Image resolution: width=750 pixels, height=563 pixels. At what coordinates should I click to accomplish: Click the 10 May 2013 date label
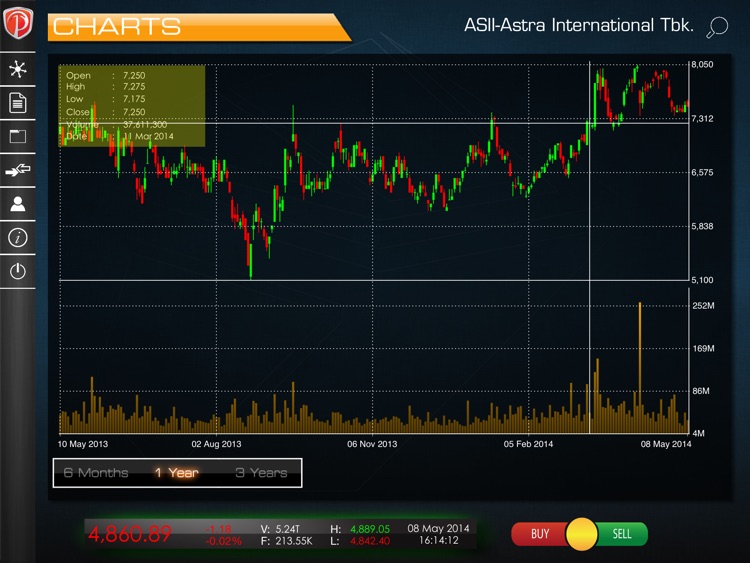[x=83, y=444]
